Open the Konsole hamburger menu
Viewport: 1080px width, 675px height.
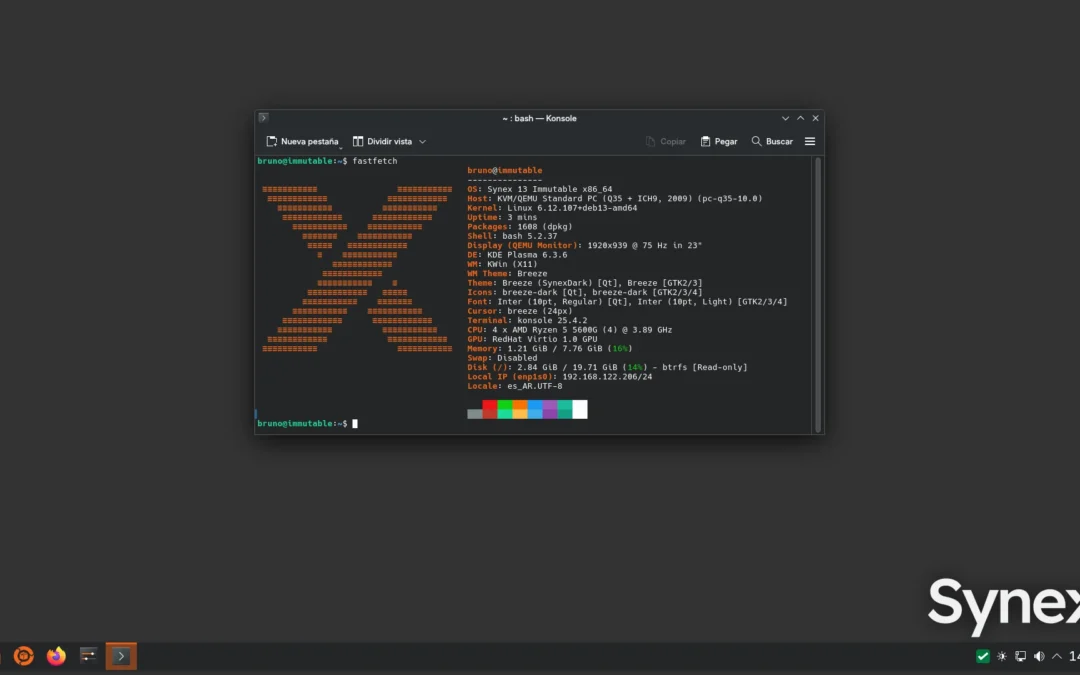pos(810,141)
